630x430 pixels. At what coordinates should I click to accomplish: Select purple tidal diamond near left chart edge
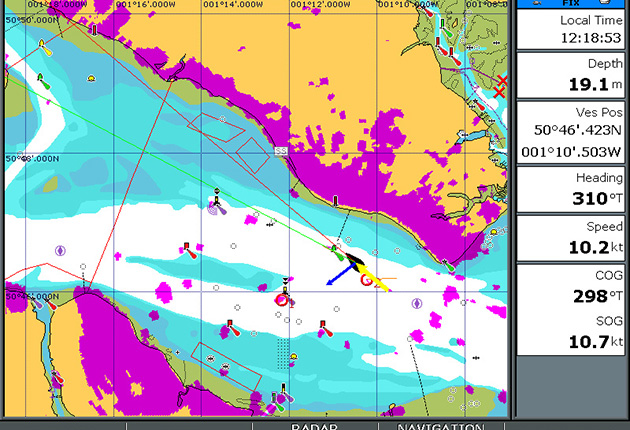[60, 251]
